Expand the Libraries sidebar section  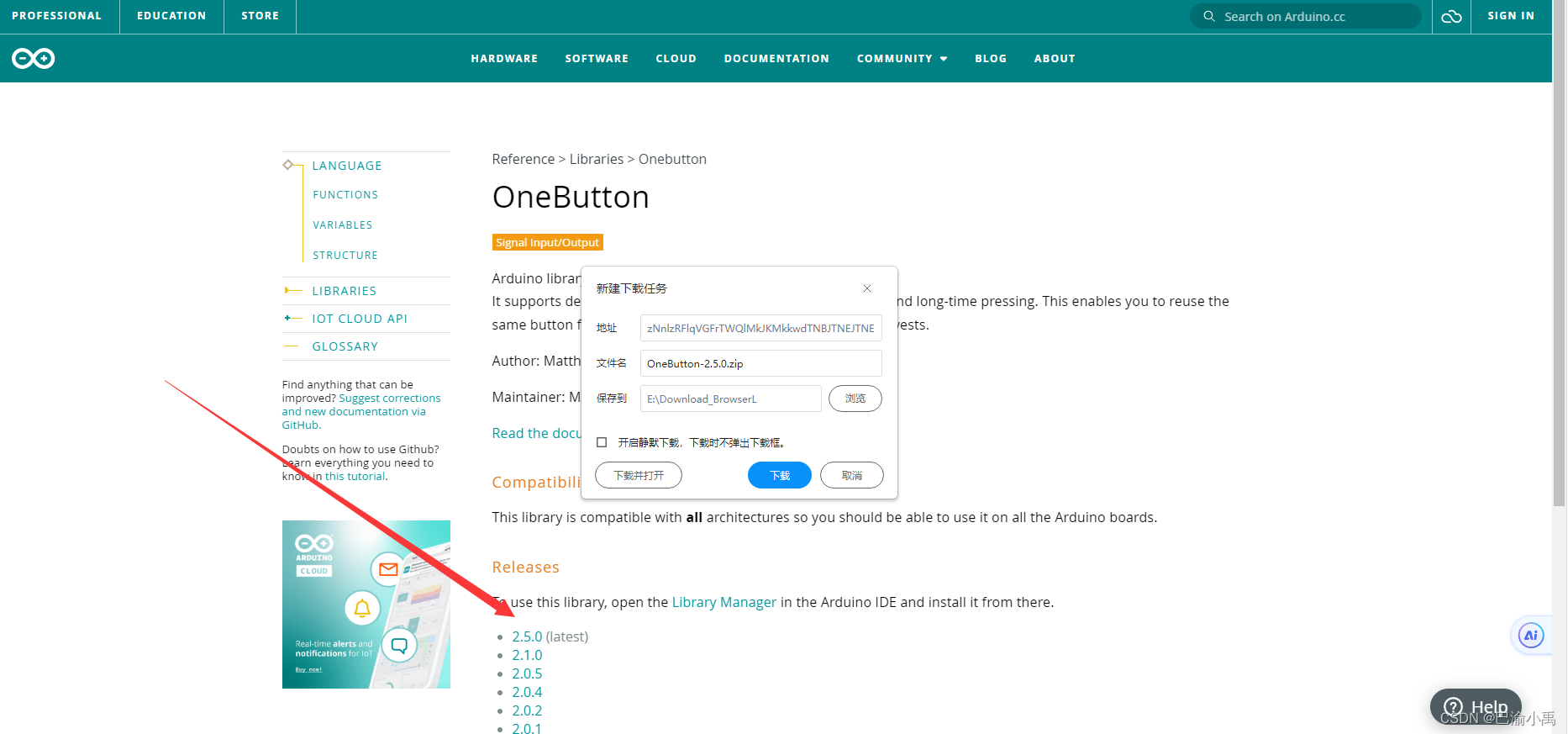pos(345,291)
